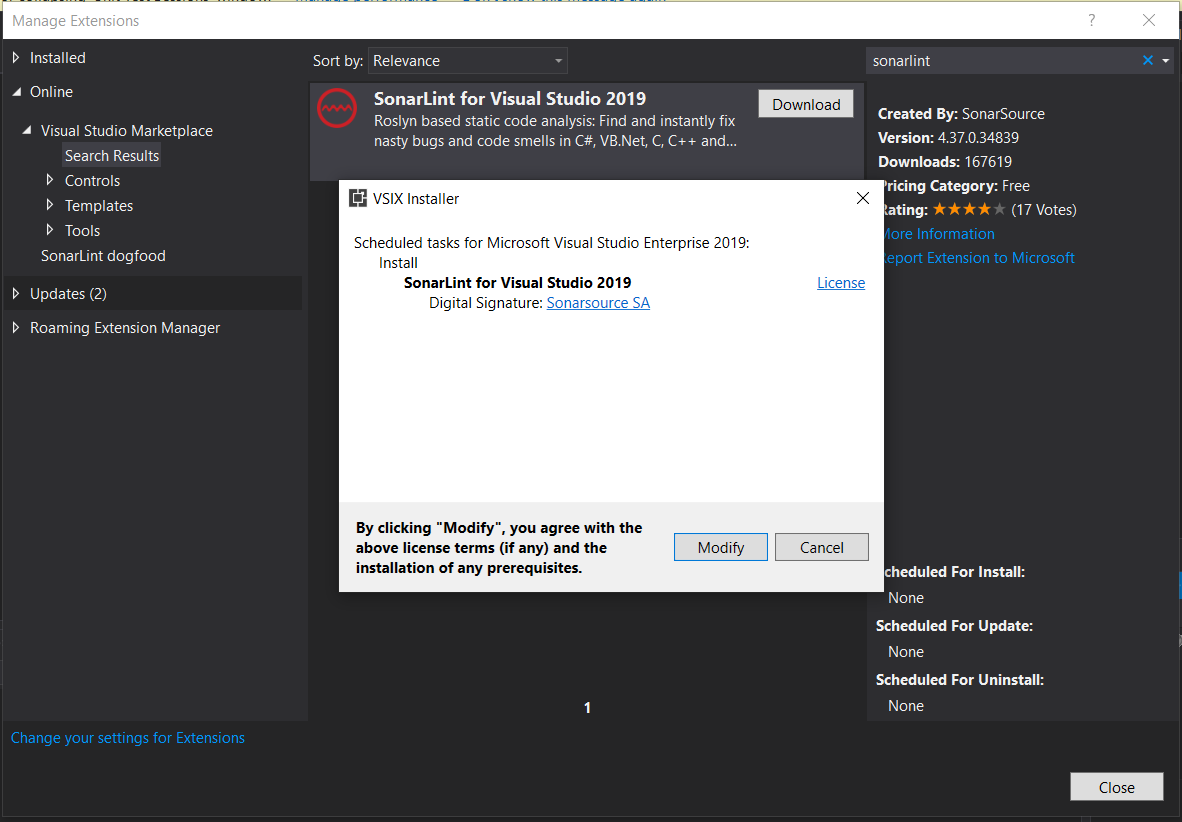Viewport: 1182px width, 822px height.
Task: Open the search options dropdown arrow
Action: coord(1165,60)
